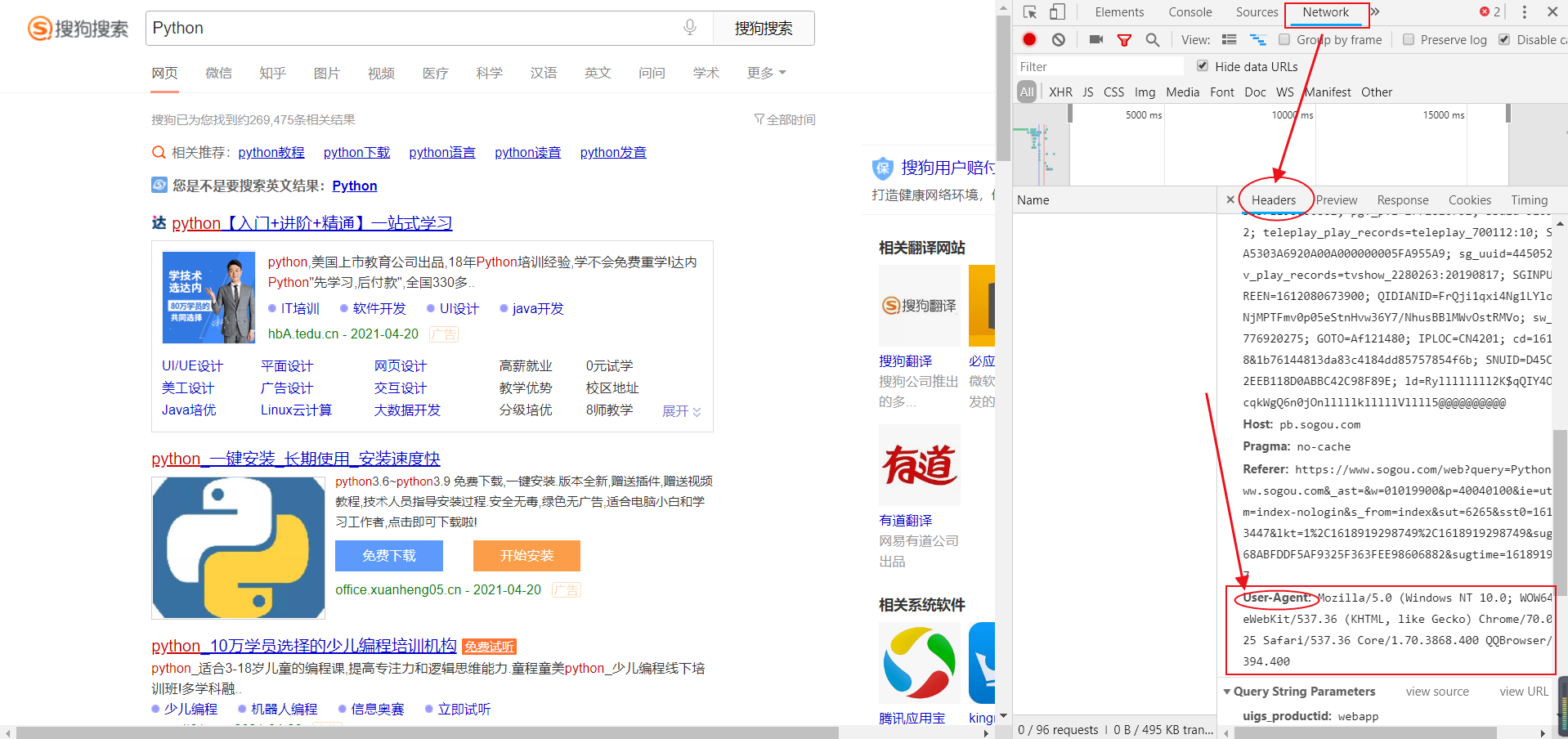
Task: Click the translate icon before English results
Action: point(159,186)
